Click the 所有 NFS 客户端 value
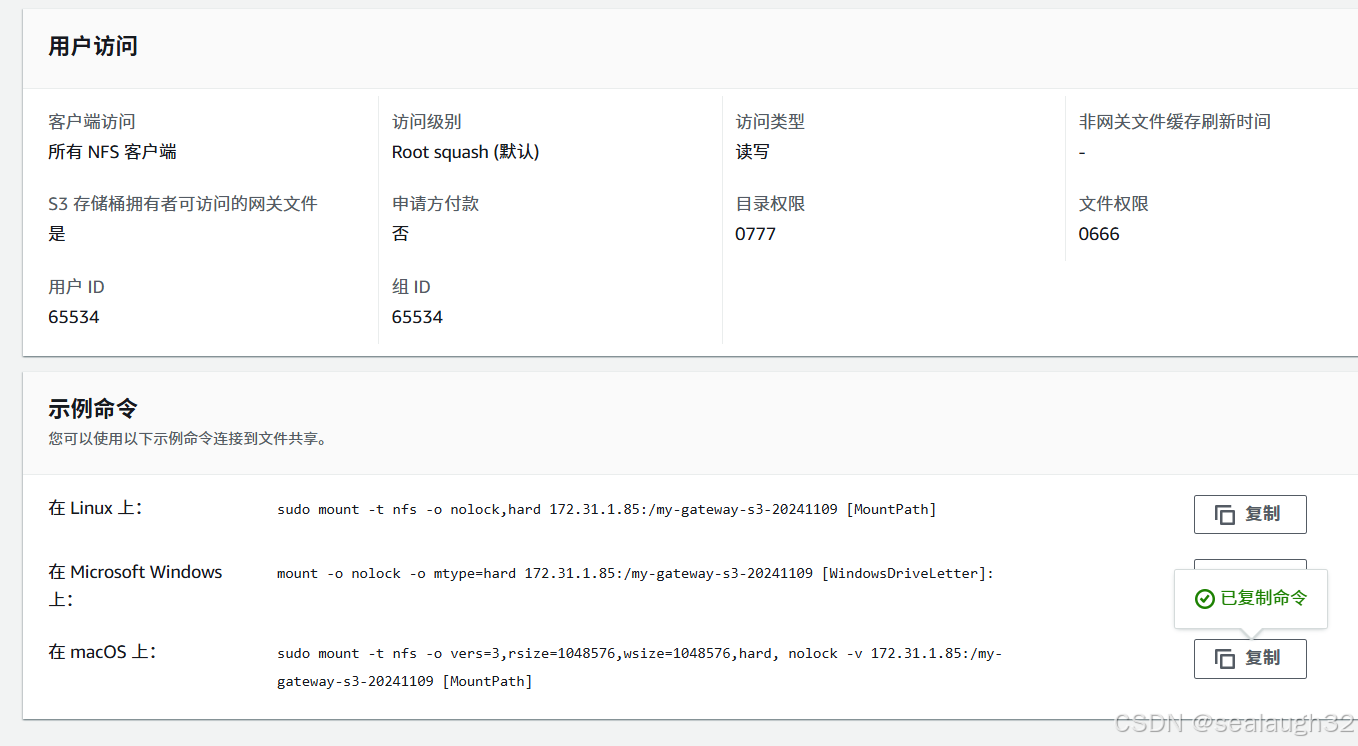The image size is (1358, 746). coord(113,152)
